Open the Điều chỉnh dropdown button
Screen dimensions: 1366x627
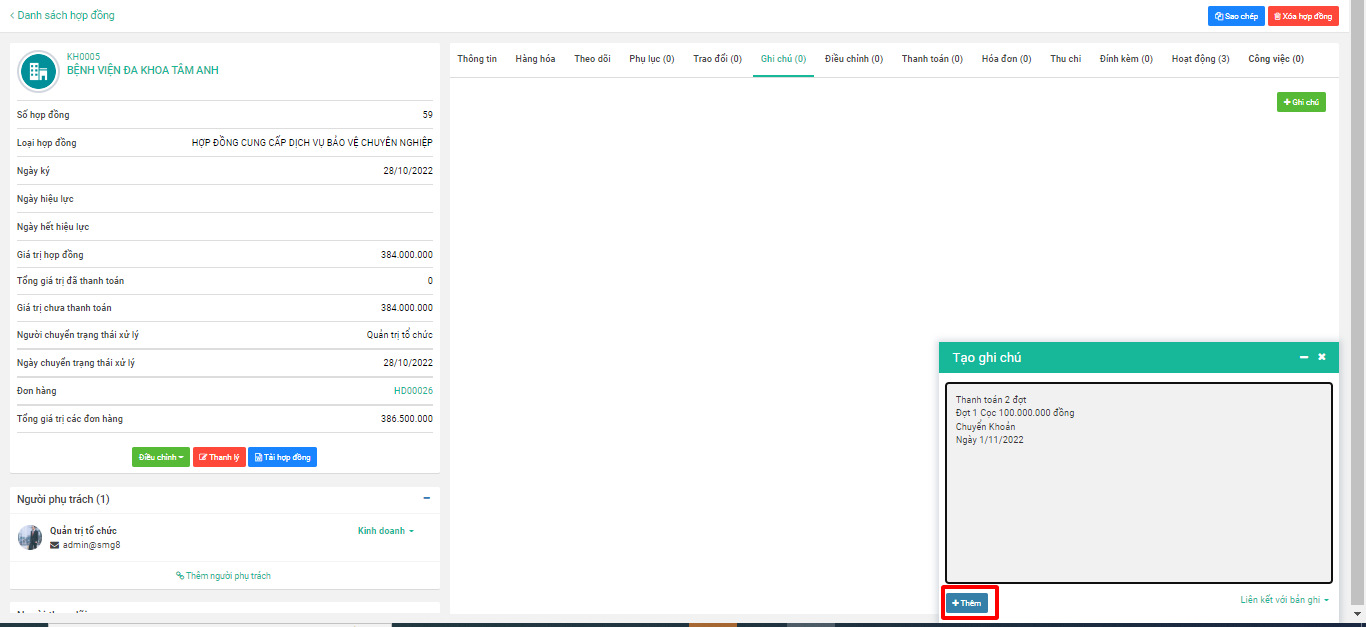(x=160, y=457)
